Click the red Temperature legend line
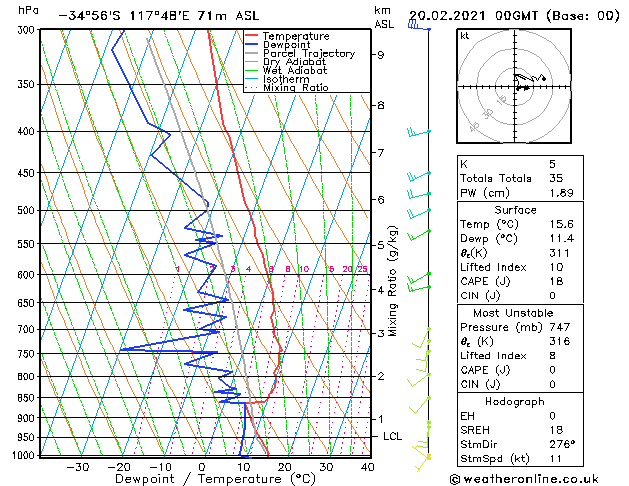This screenshot has height=486, width=629. (x=251, y=36)
